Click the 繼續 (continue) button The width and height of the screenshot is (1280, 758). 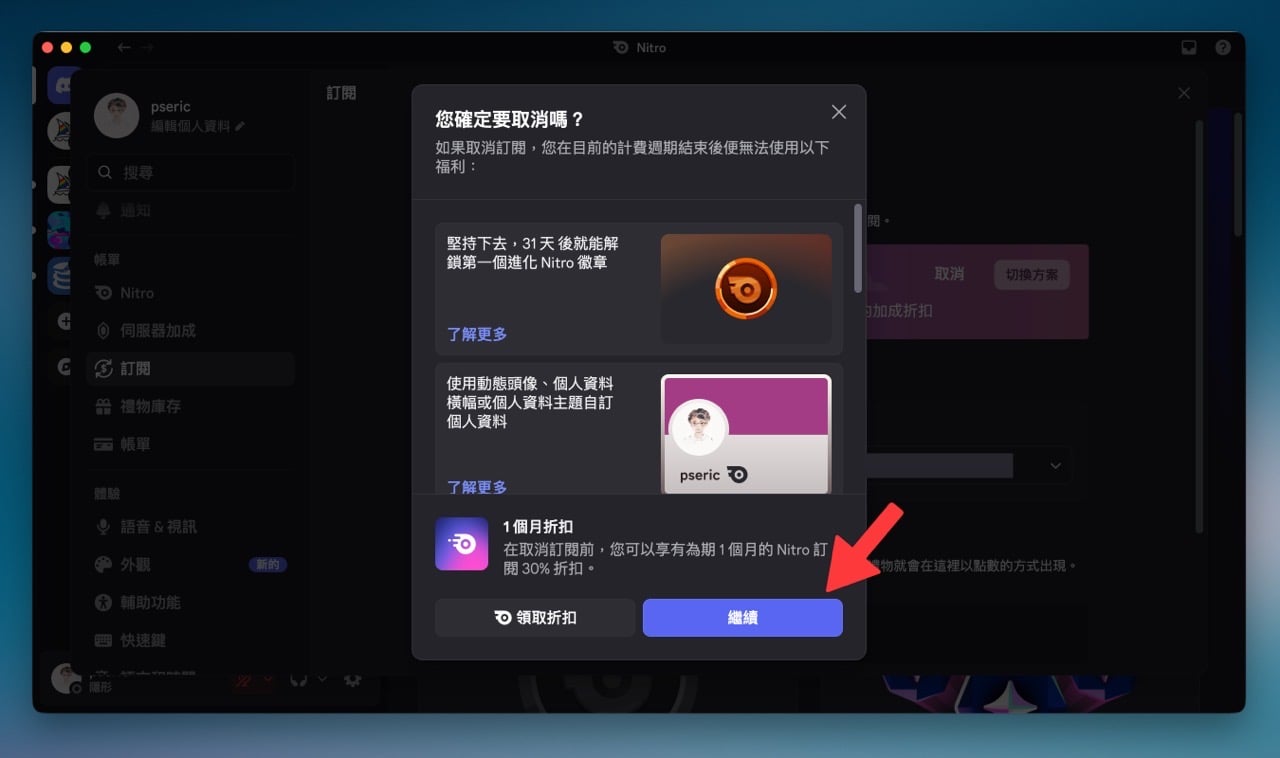tap(742, 618)
